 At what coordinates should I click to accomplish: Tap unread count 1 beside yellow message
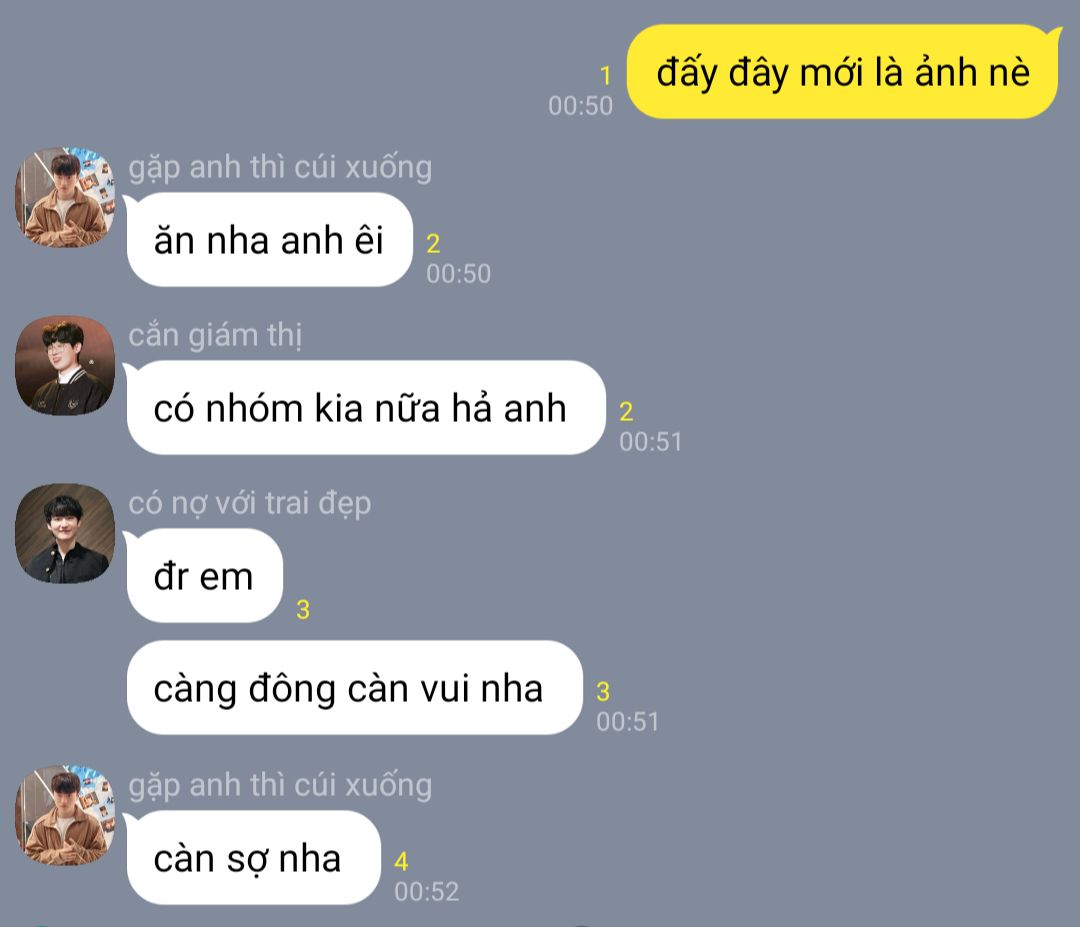[x=605, y=76]
